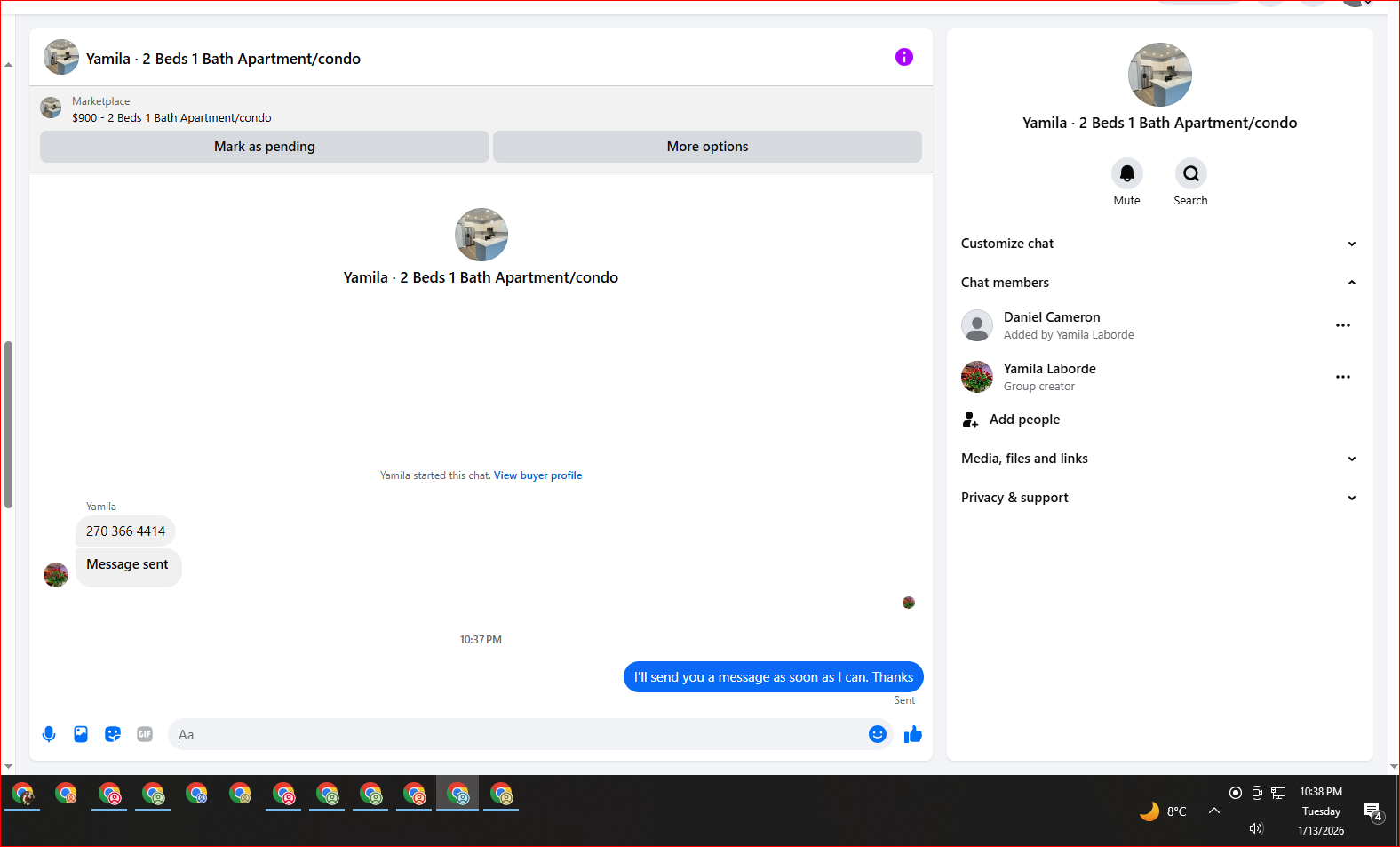Image resolution: width=1400 pixels, height=847 pixels.
Task: Click the volume speaker tray icon
Action: [1256, 828]
